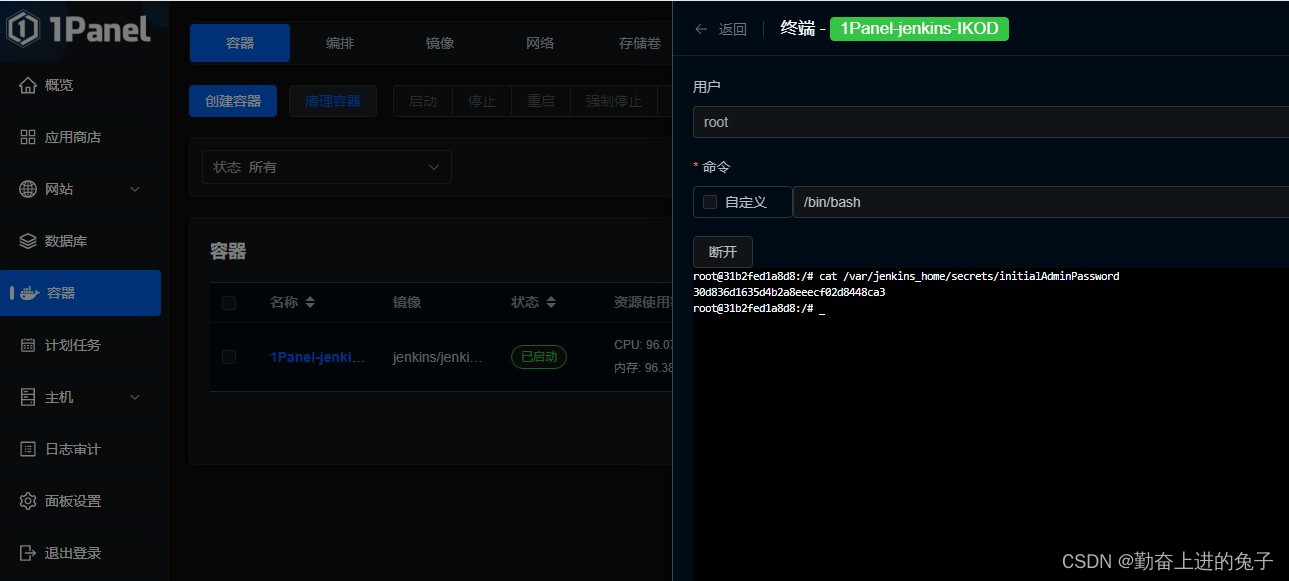This screenshot has width=1289, height=581.
Task: Click the /bin/bash command field
Action: [1041, 202]
